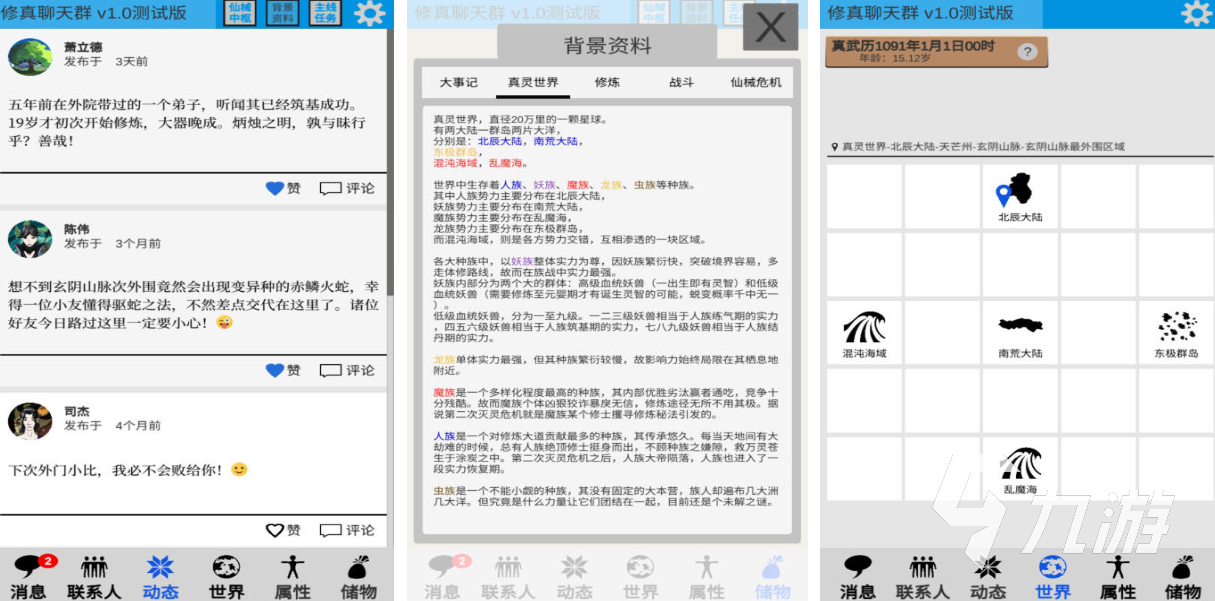
Task: Select 混沌海域 on the world map
Action: tap(864, 333)
